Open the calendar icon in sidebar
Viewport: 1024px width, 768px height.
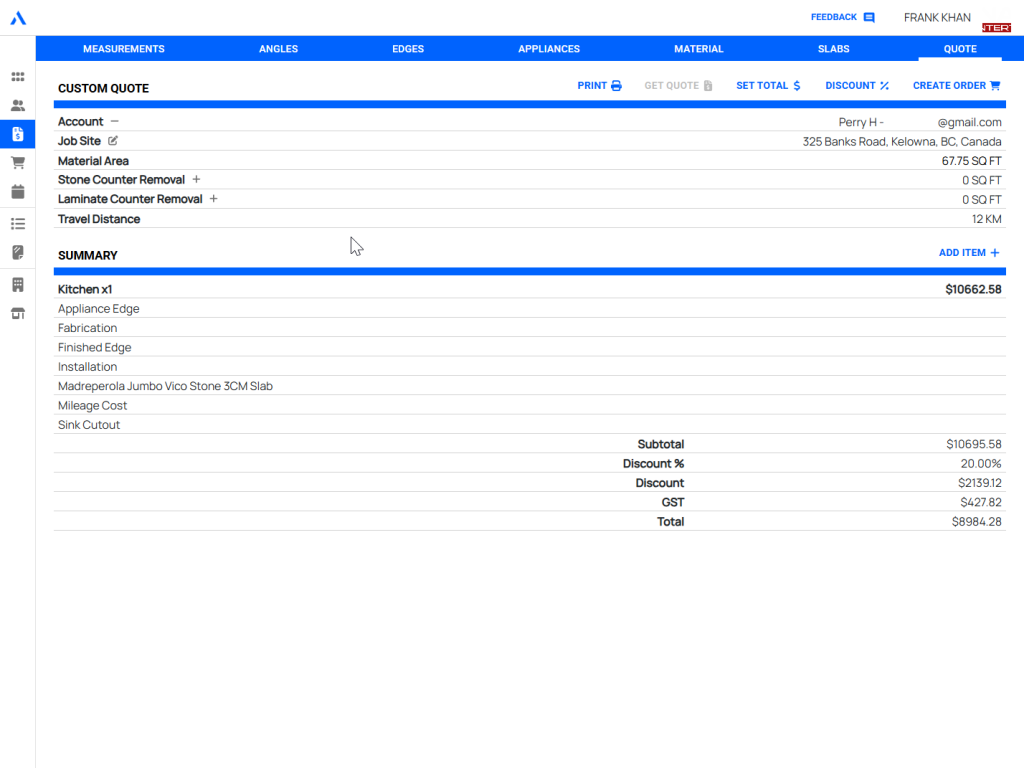pos(18,191)
